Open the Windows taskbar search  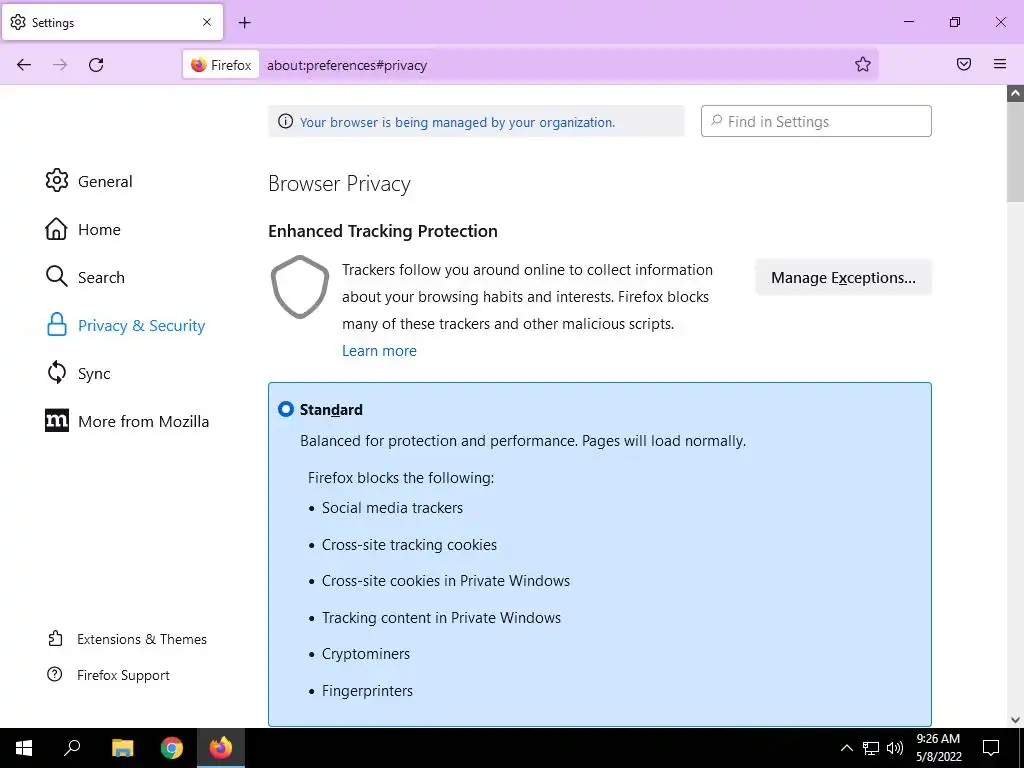coord(72,748)
